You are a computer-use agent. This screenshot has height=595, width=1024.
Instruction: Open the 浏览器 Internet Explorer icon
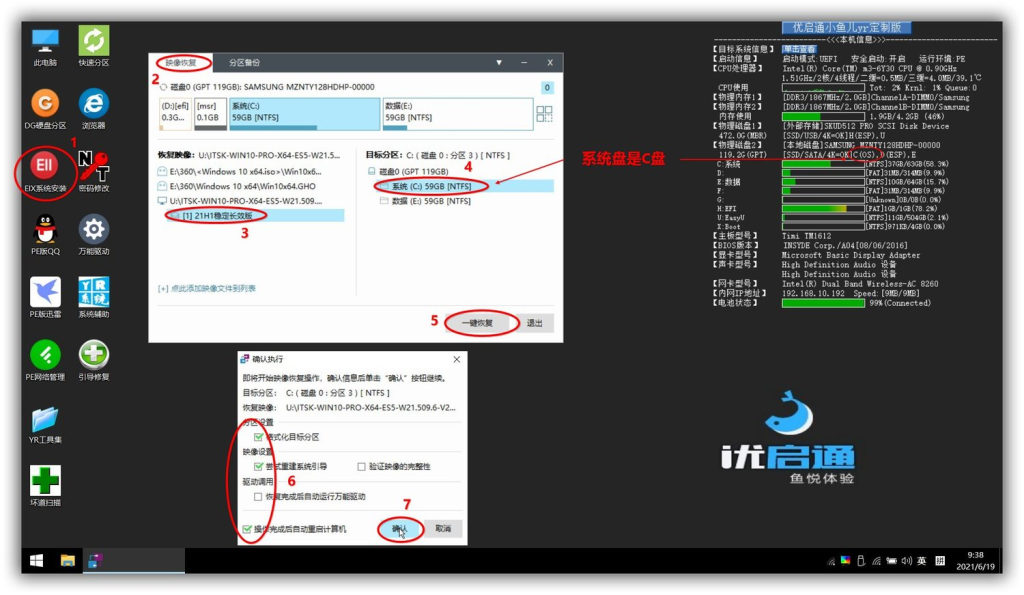click(93, 109)
